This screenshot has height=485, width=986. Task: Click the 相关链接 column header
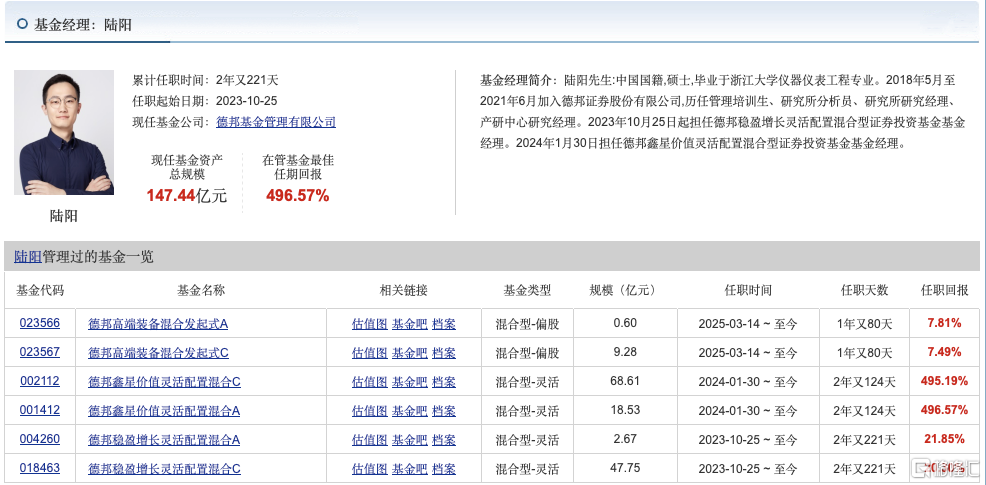click(404, 290)
